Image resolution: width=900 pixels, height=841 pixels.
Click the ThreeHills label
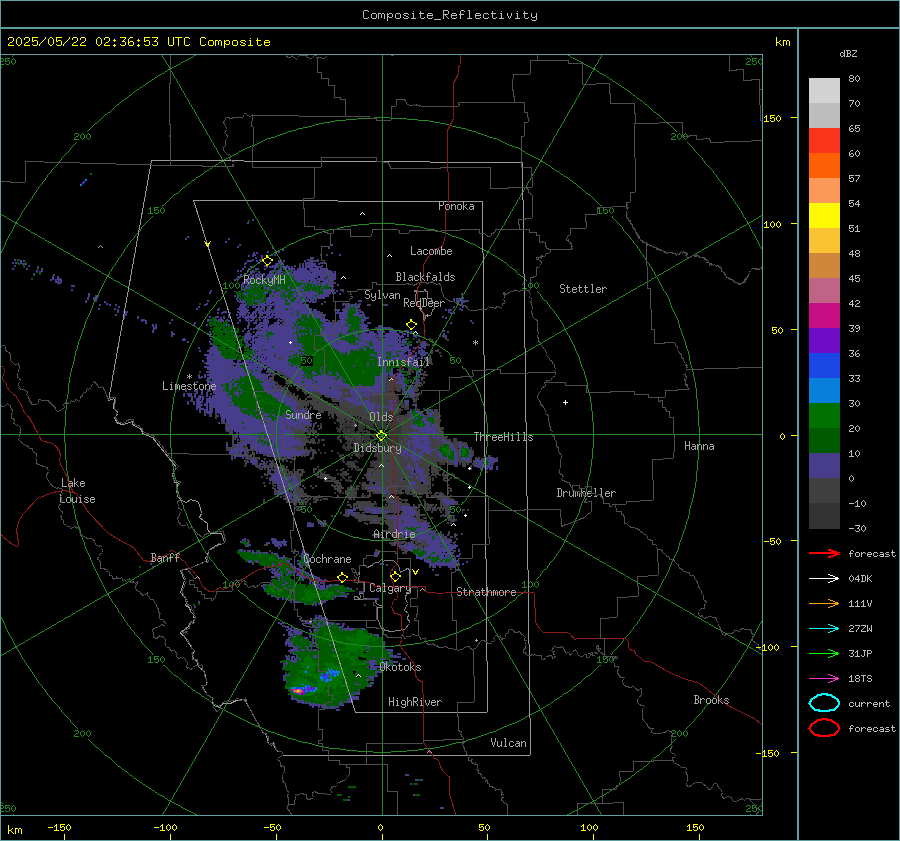[x=503, y=437]
